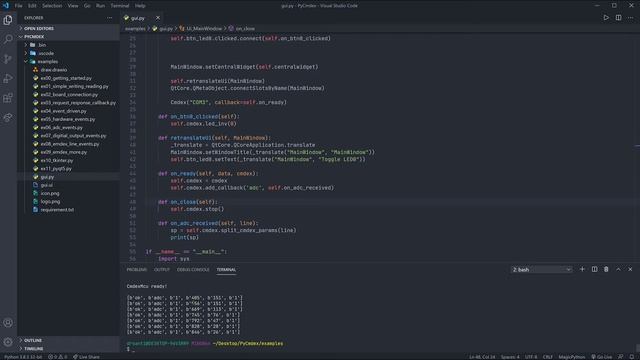Open the Source Control view

[8, 59]
